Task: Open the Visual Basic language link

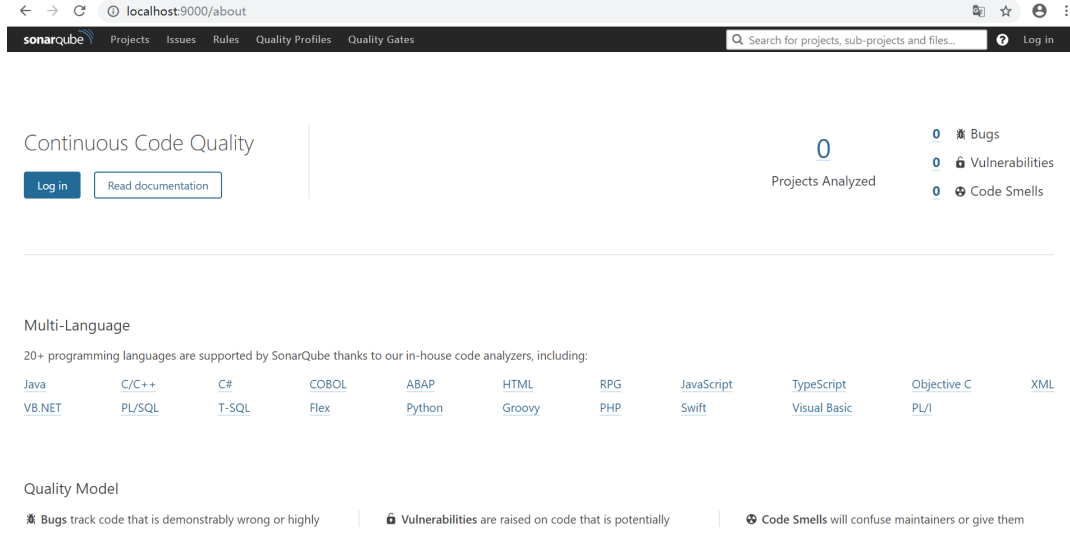Action: [822, 408]
